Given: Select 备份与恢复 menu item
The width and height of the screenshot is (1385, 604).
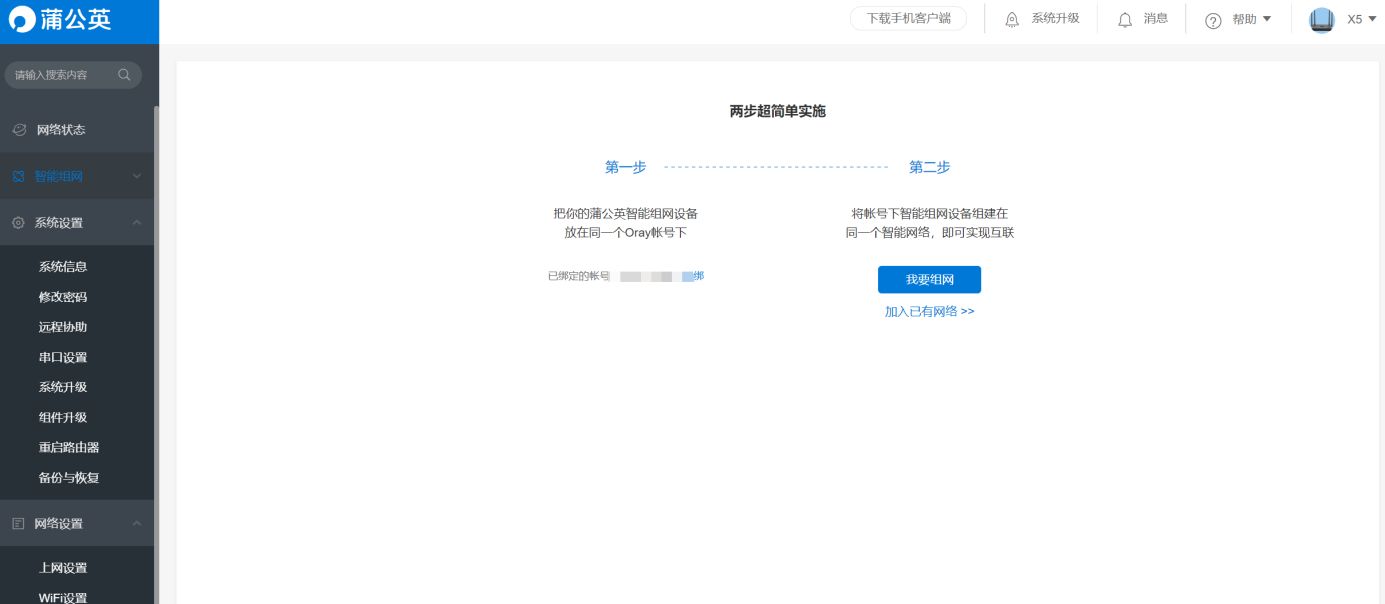Looking at the screenshot, I should (x=69, y=478).
